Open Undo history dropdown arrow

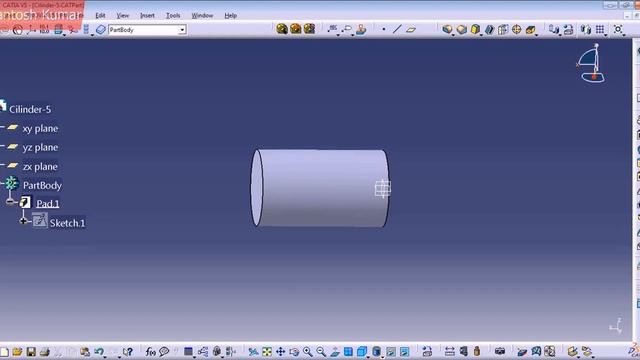tap(105, 357)
